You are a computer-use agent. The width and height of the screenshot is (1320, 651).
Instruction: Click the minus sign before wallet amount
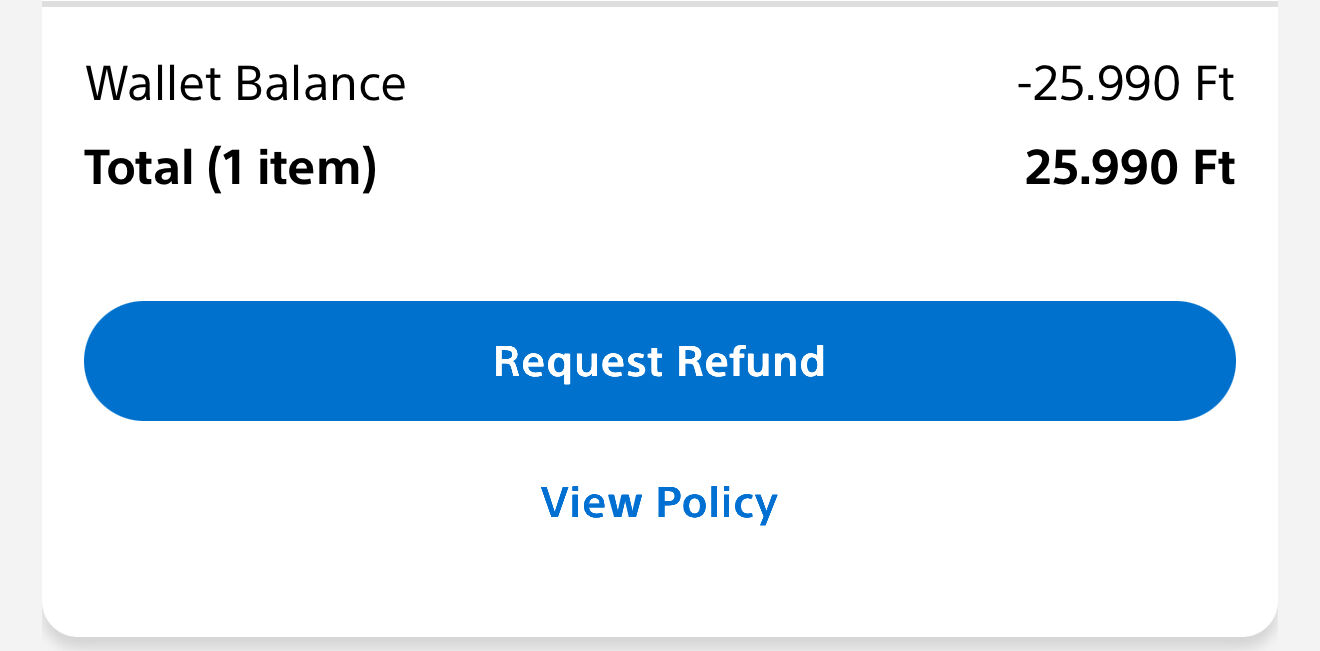pos(1024,87)
